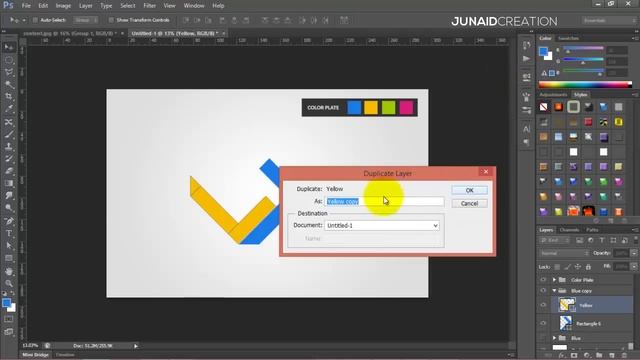This screenshot has height=360, width=640.
Task: Select the Quick Selection tool
Action: [x=9, y=84]
